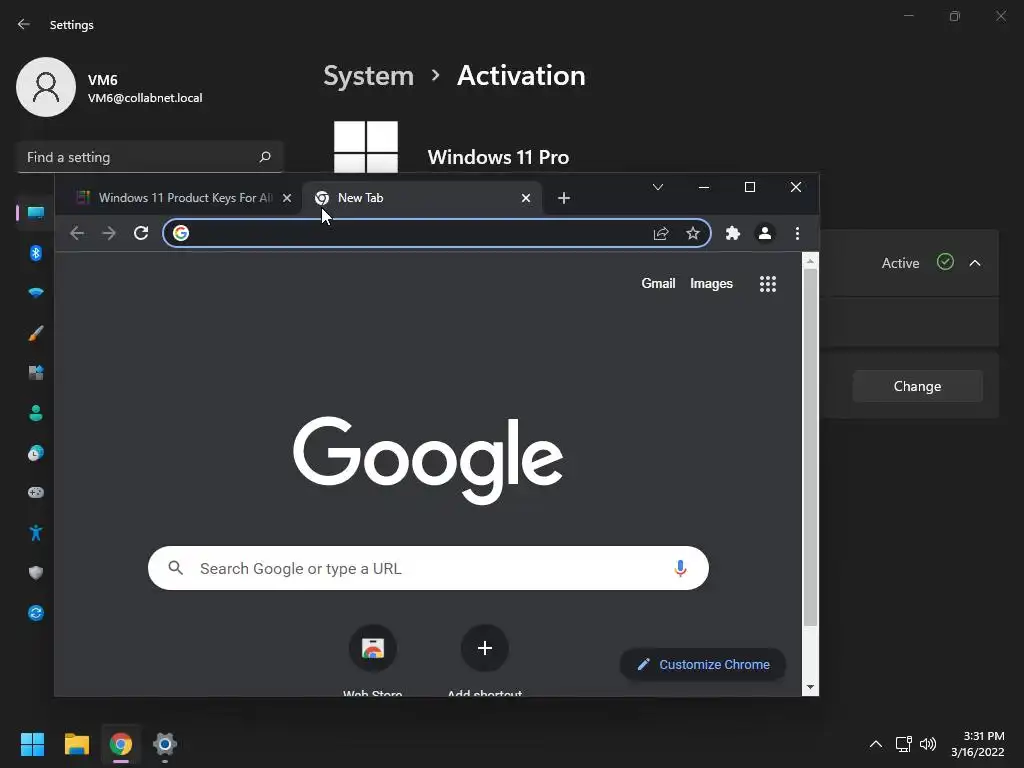
Task: Click the scrollbar up arrow in Chrome
Action: point(810,261)
